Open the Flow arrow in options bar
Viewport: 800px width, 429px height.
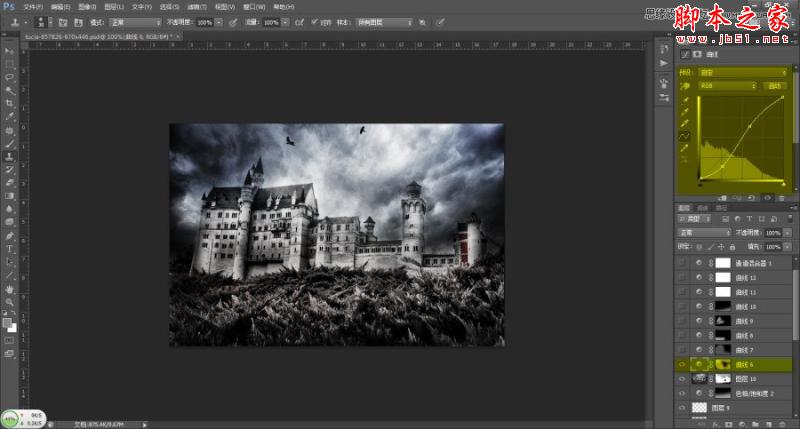(285, 22)
